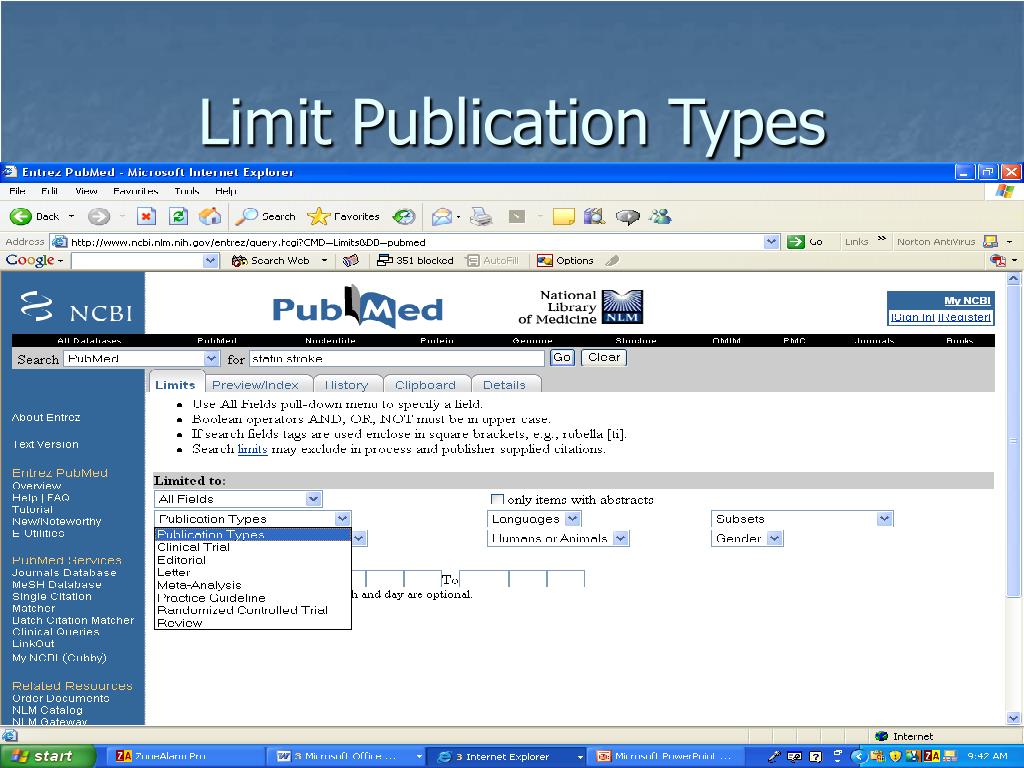The height and width of the screenshot is (768, 1024).
Task: Click the Windows start button
Action: pyautogui.click(x=46, y=756)
